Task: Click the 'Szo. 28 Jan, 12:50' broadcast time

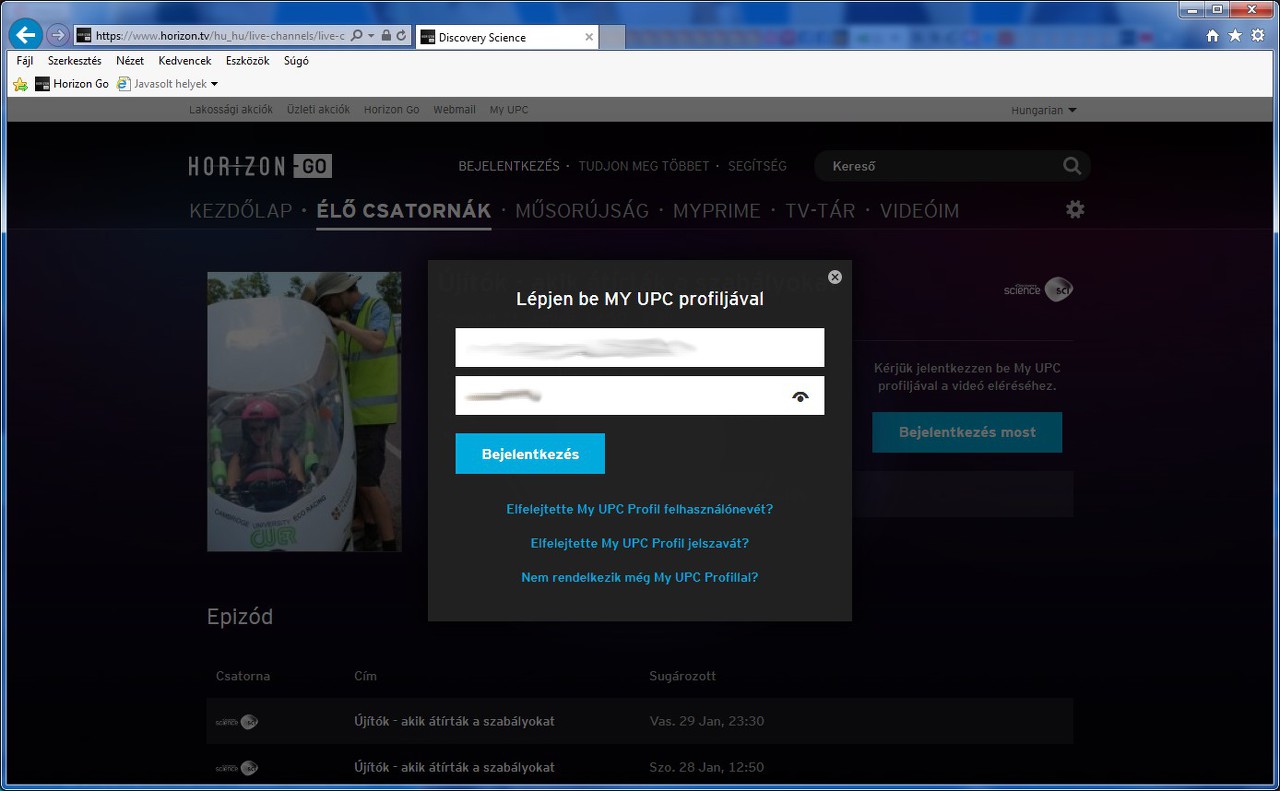Action: [707, 767]
